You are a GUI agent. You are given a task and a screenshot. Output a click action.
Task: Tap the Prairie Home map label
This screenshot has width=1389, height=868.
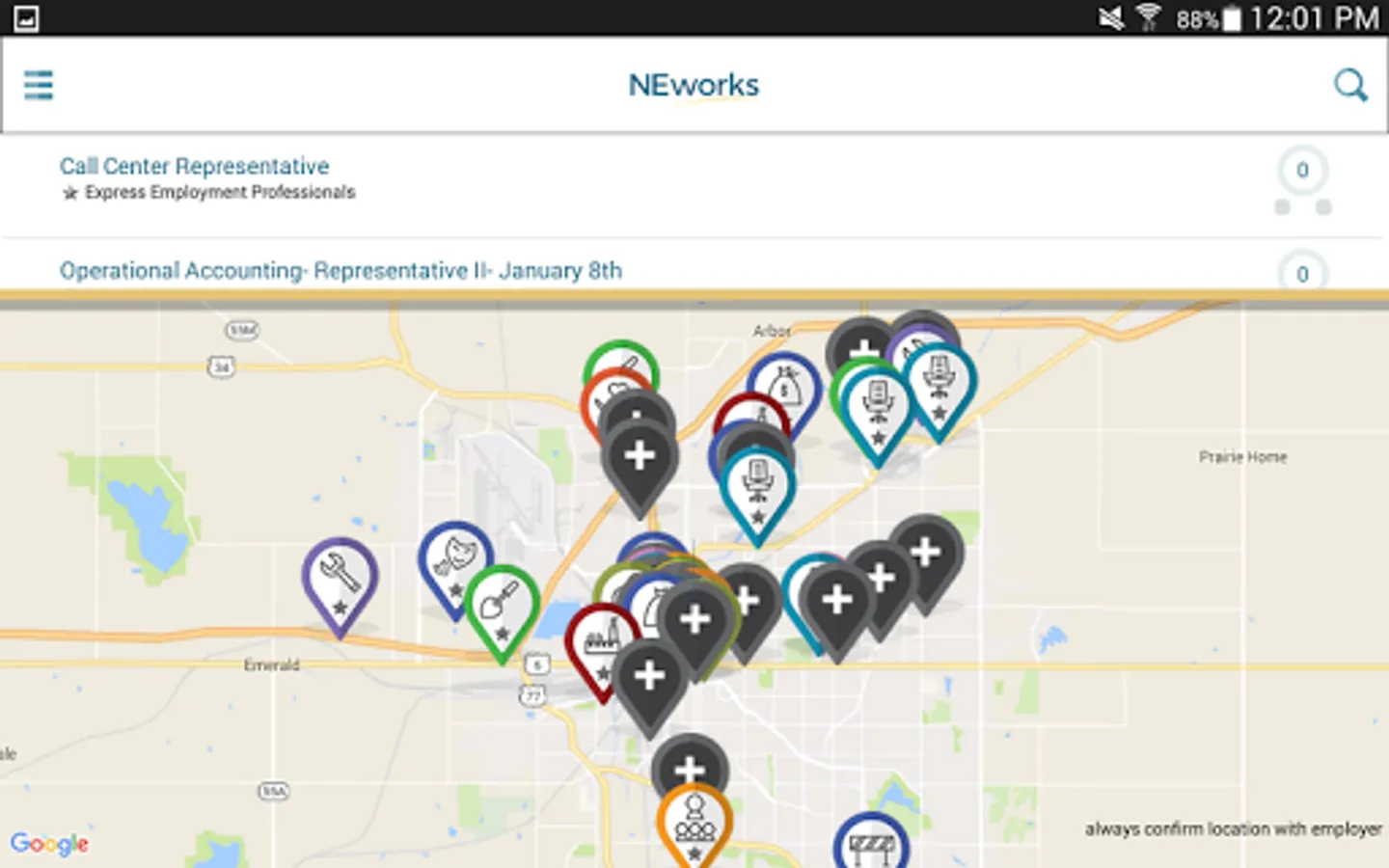point(1242,457)
